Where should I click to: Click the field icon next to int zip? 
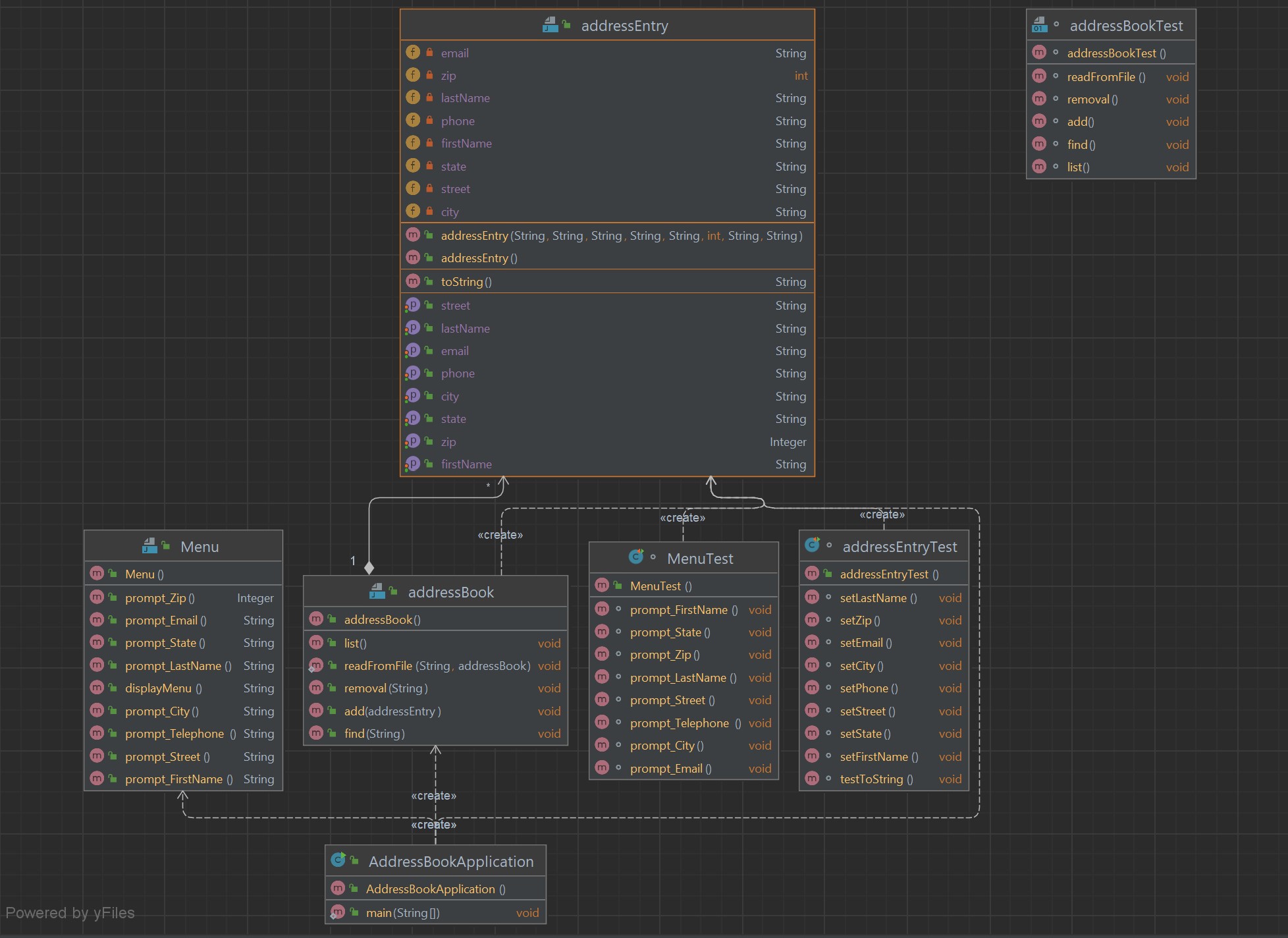[x=413, y=75]
